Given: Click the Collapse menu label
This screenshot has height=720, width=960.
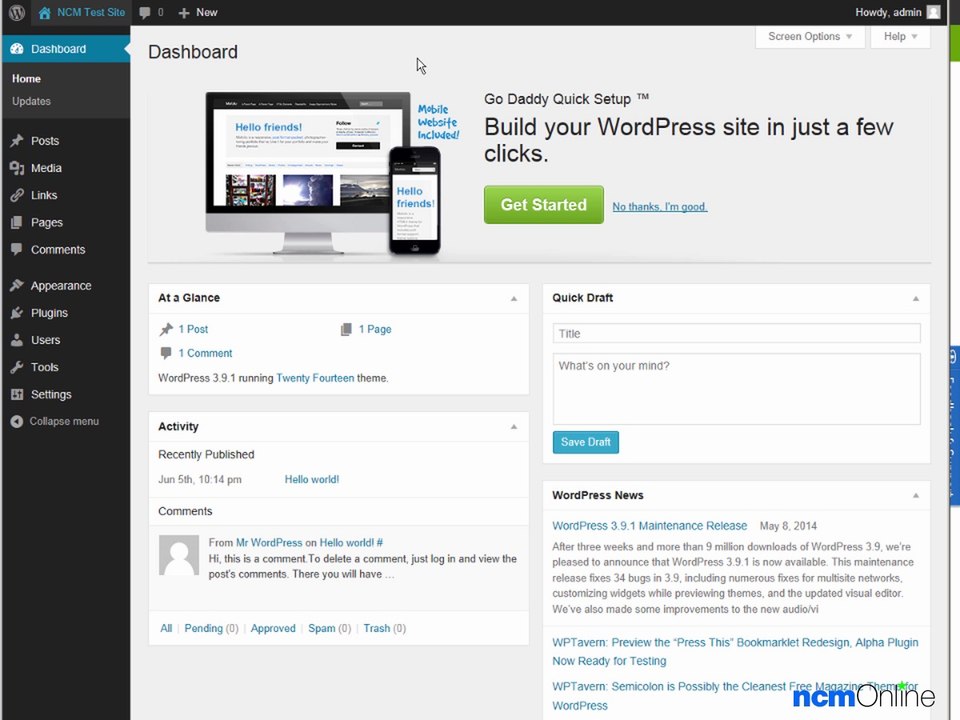Looking at the screenshot, I should pyautogui.click(x=64, y=421).
